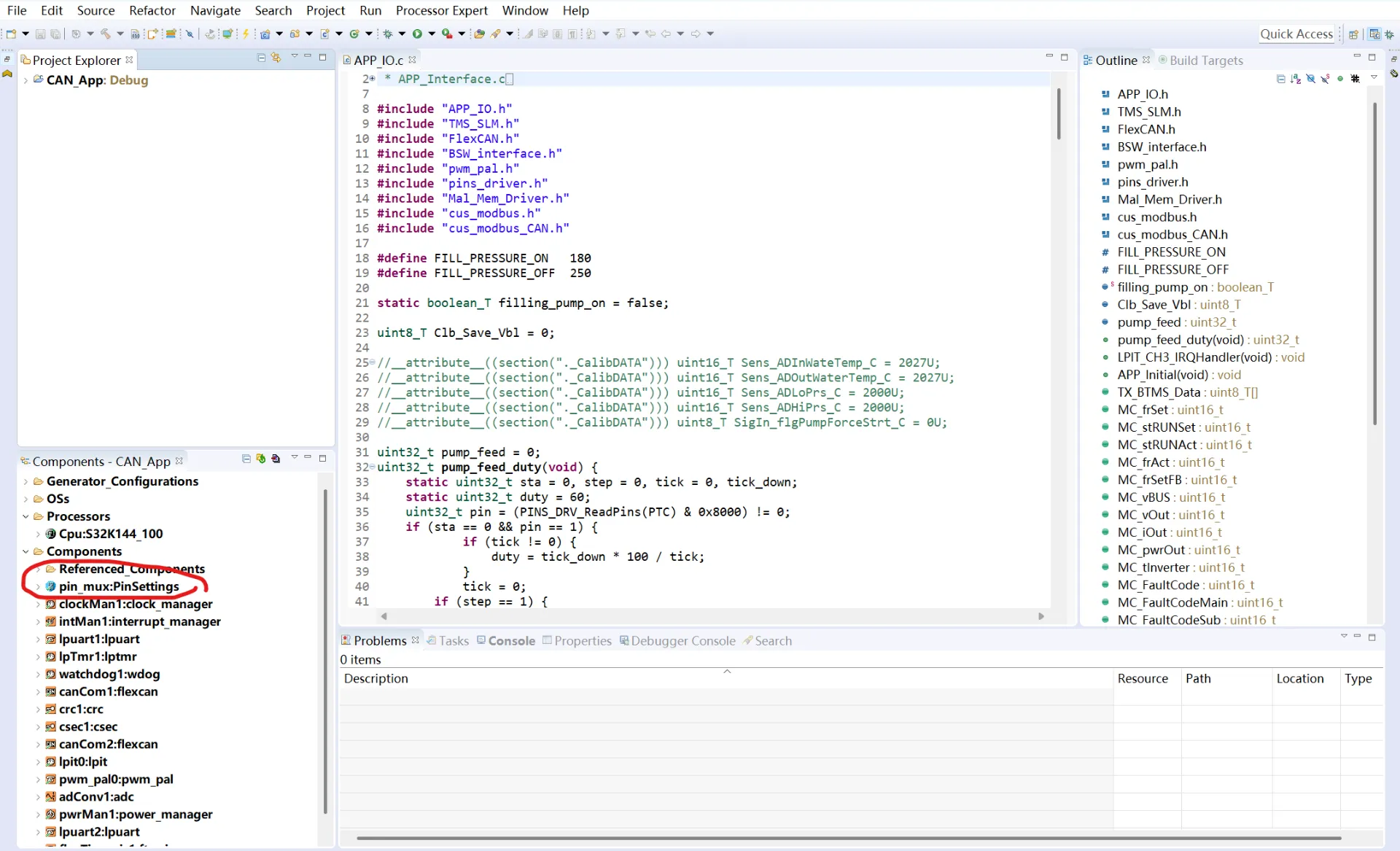The image size is (1400, 851).
Task: Toggle Hide Fields in Outline toolbar
Action: 1310,79
